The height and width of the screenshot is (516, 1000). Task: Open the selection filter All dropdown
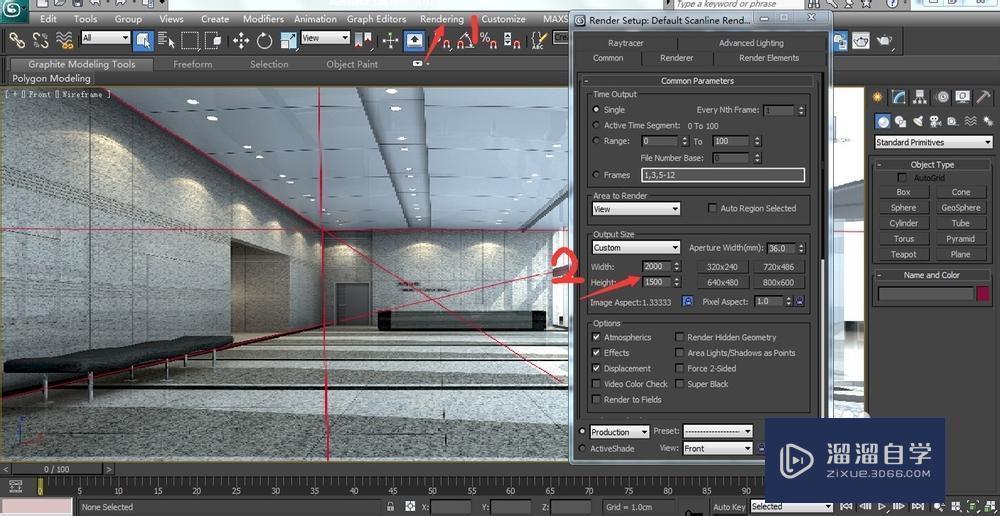click(x=106, y=38)
